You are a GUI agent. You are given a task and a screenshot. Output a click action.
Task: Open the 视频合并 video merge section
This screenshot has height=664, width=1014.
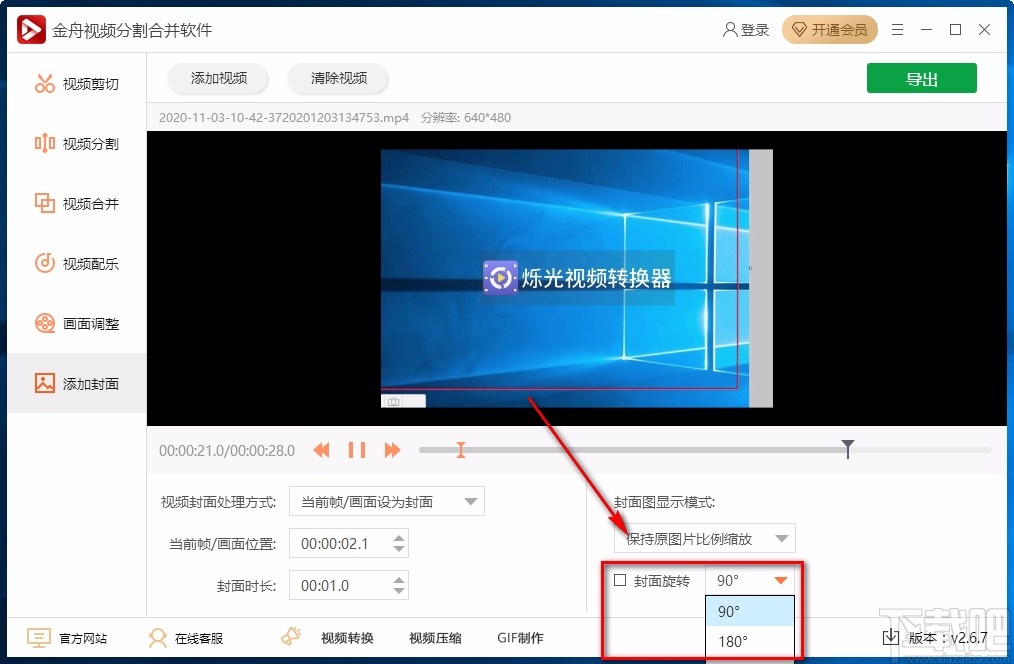pyautogui.click(x=77, y=204)
